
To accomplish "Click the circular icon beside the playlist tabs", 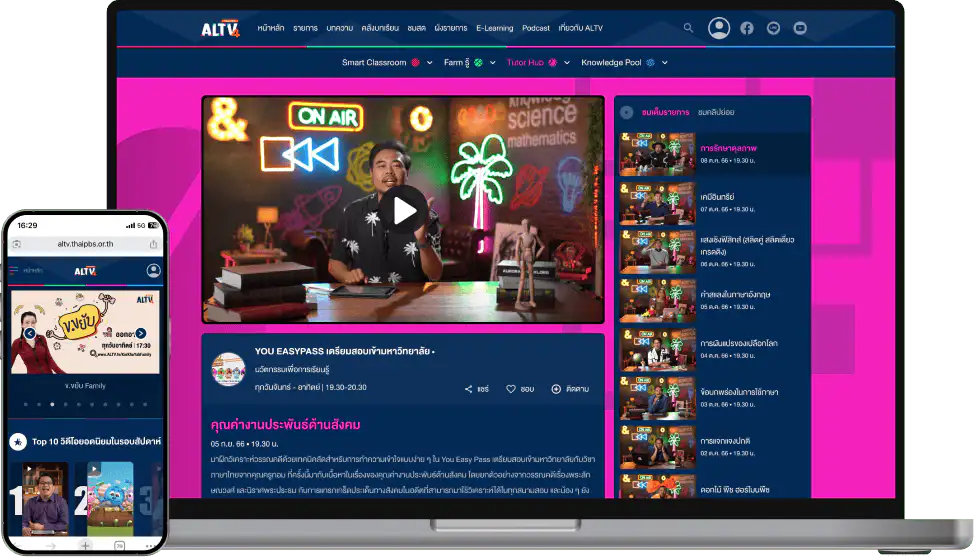I will 627,112.
